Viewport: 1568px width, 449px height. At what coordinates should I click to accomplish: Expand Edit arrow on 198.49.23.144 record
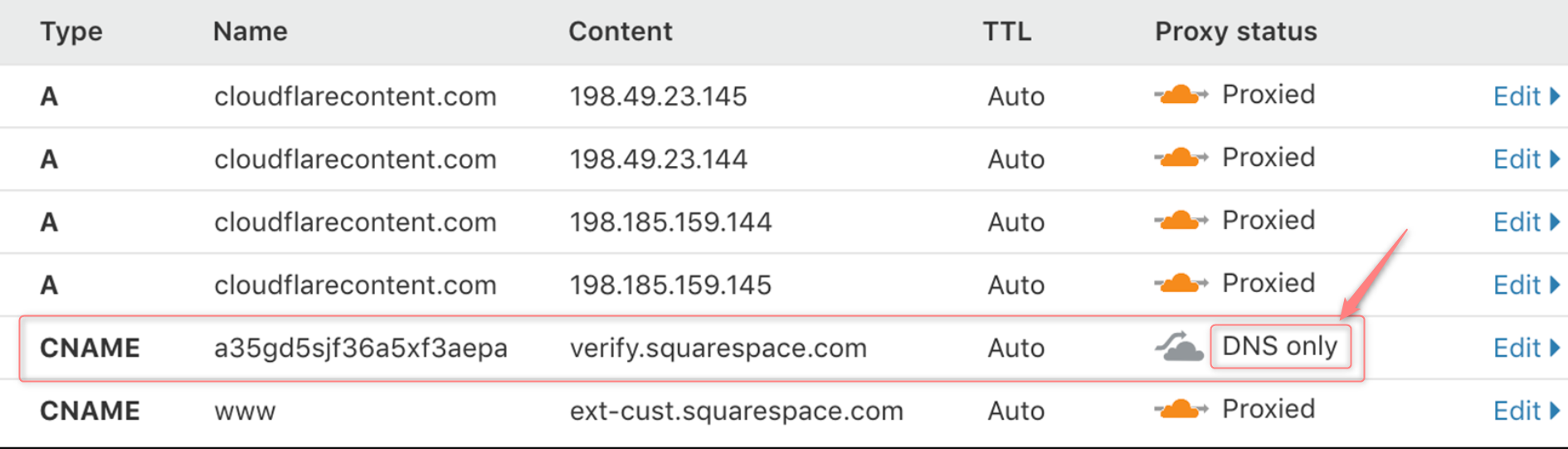click(1555, 159)
